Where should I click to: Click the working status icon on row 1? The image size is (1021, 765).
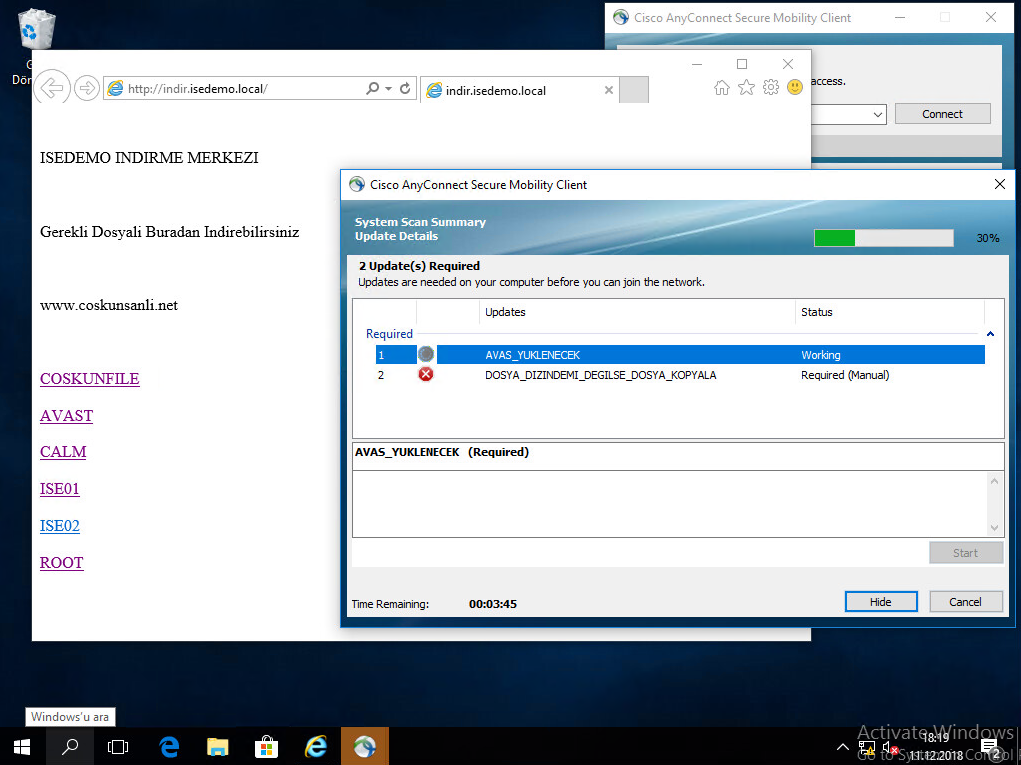pos(426,354)
